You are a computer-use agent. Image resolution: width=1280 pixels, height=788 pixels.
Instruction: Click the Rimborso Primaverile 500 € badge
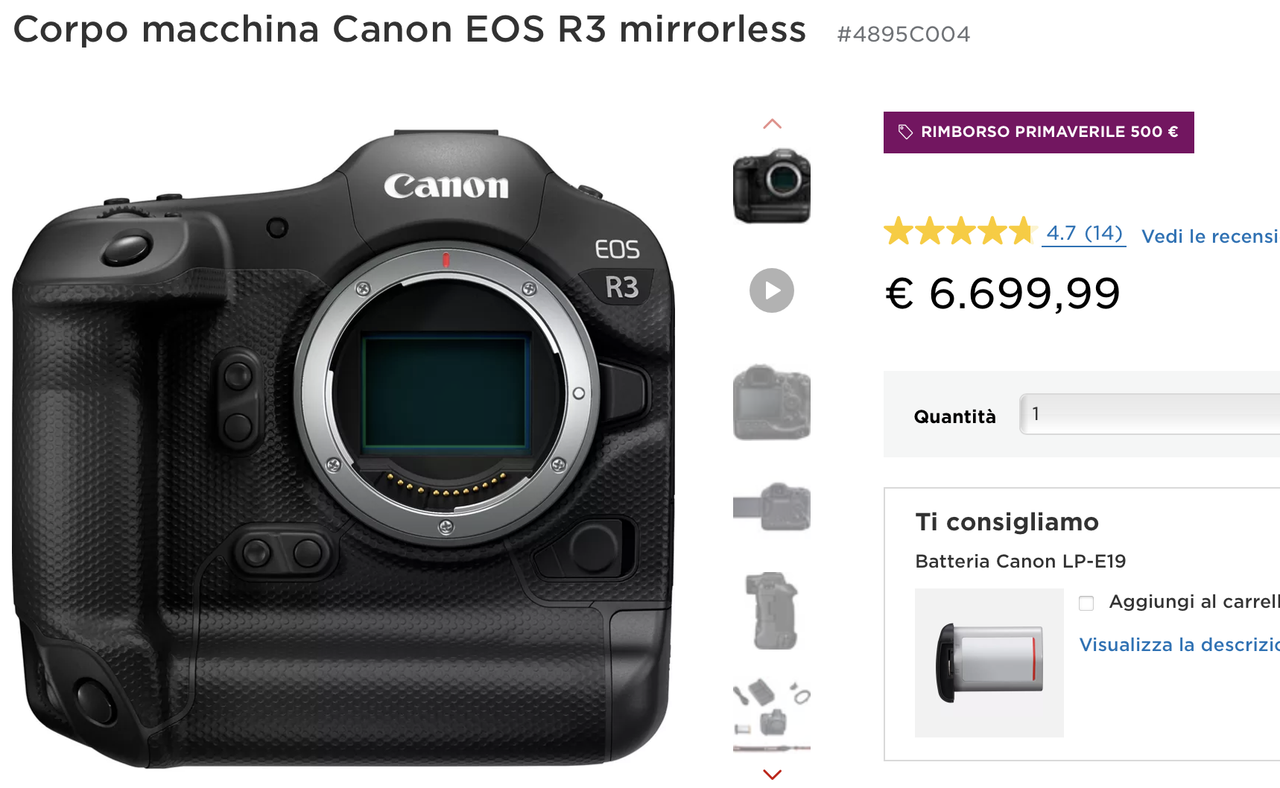coord(1038,132)
